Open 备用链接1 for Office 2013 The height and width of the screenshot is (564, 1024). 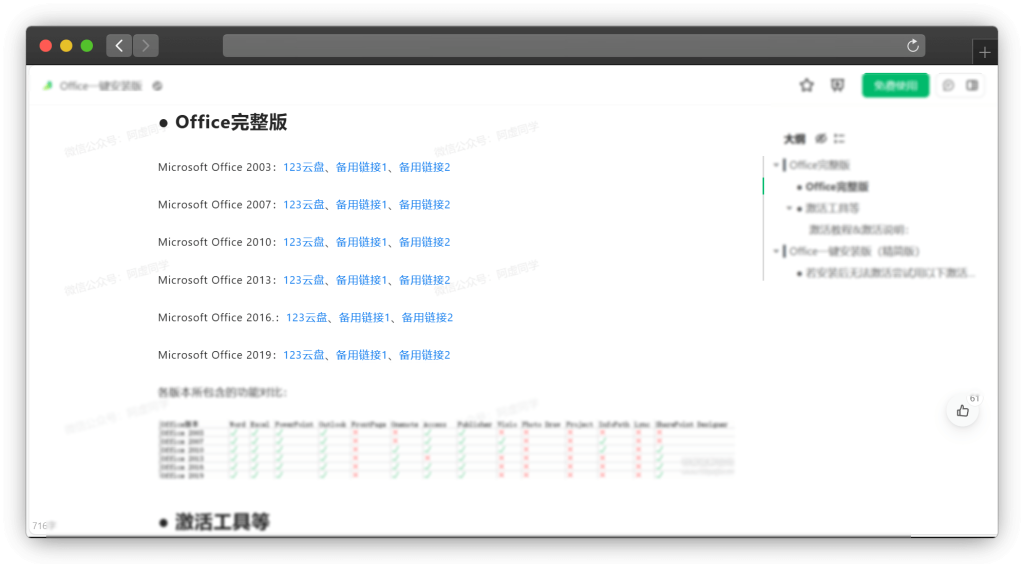coord(361,280)
